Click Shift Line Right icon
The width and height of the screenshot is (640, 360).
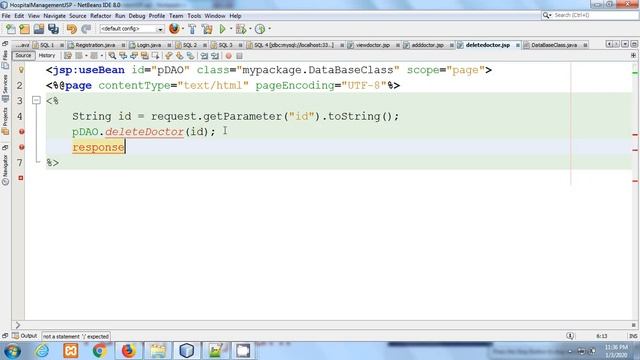[215, 56]
